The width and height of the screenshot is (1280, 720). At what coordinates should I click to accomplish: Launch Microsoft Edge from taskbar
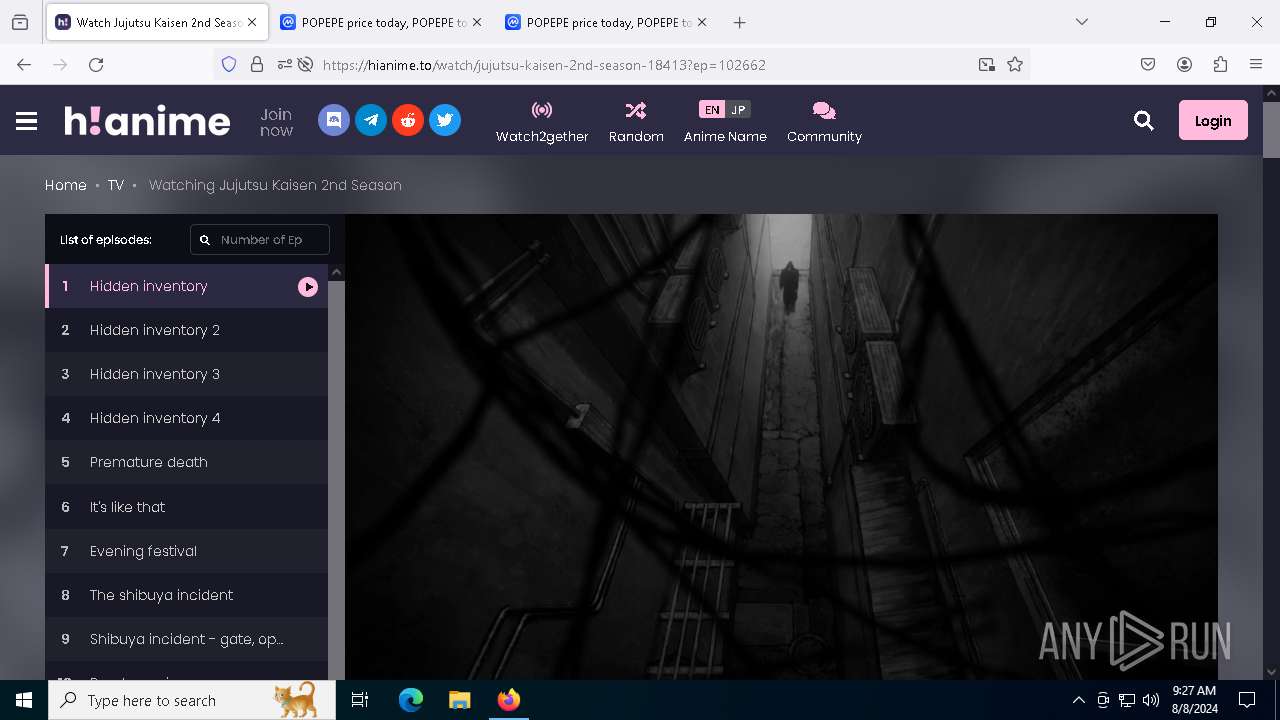(411, 700)
